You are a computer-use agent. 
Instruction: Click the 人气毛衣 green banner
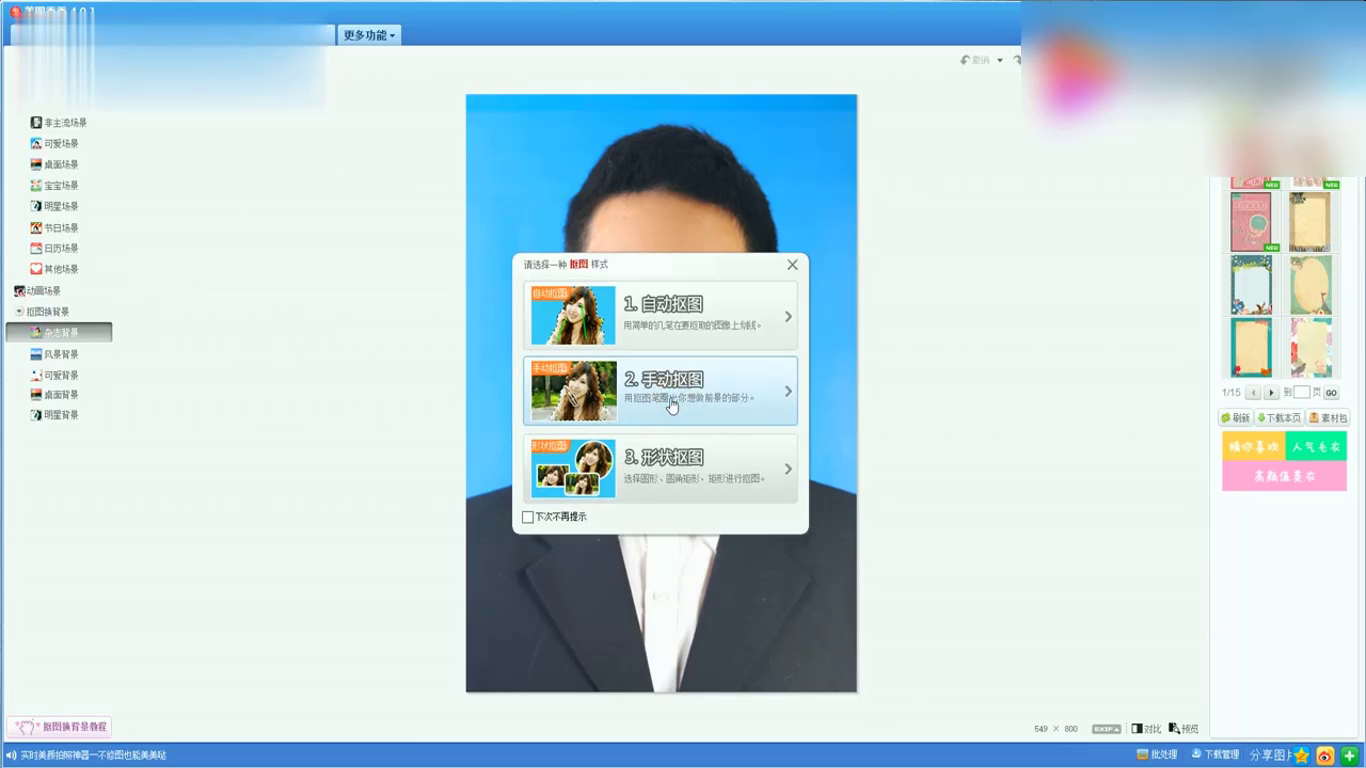click(x=1316, y=446)
